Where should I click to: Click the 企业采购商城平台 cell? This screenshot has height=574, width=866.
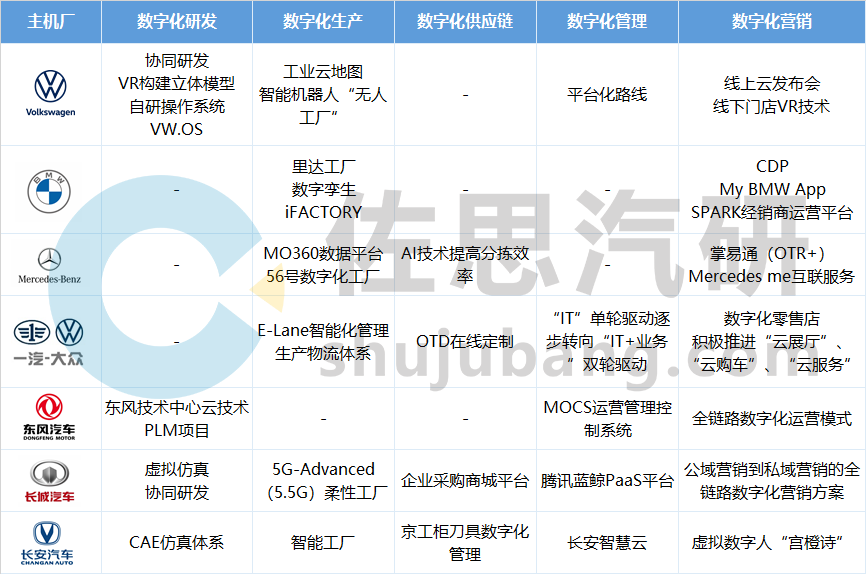tap(465, 481)
